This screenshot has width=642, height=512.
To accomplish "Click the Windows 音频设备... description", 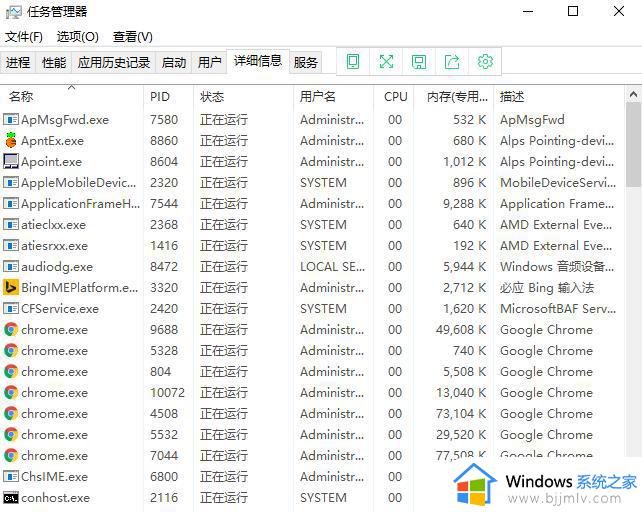I will 557,267.
